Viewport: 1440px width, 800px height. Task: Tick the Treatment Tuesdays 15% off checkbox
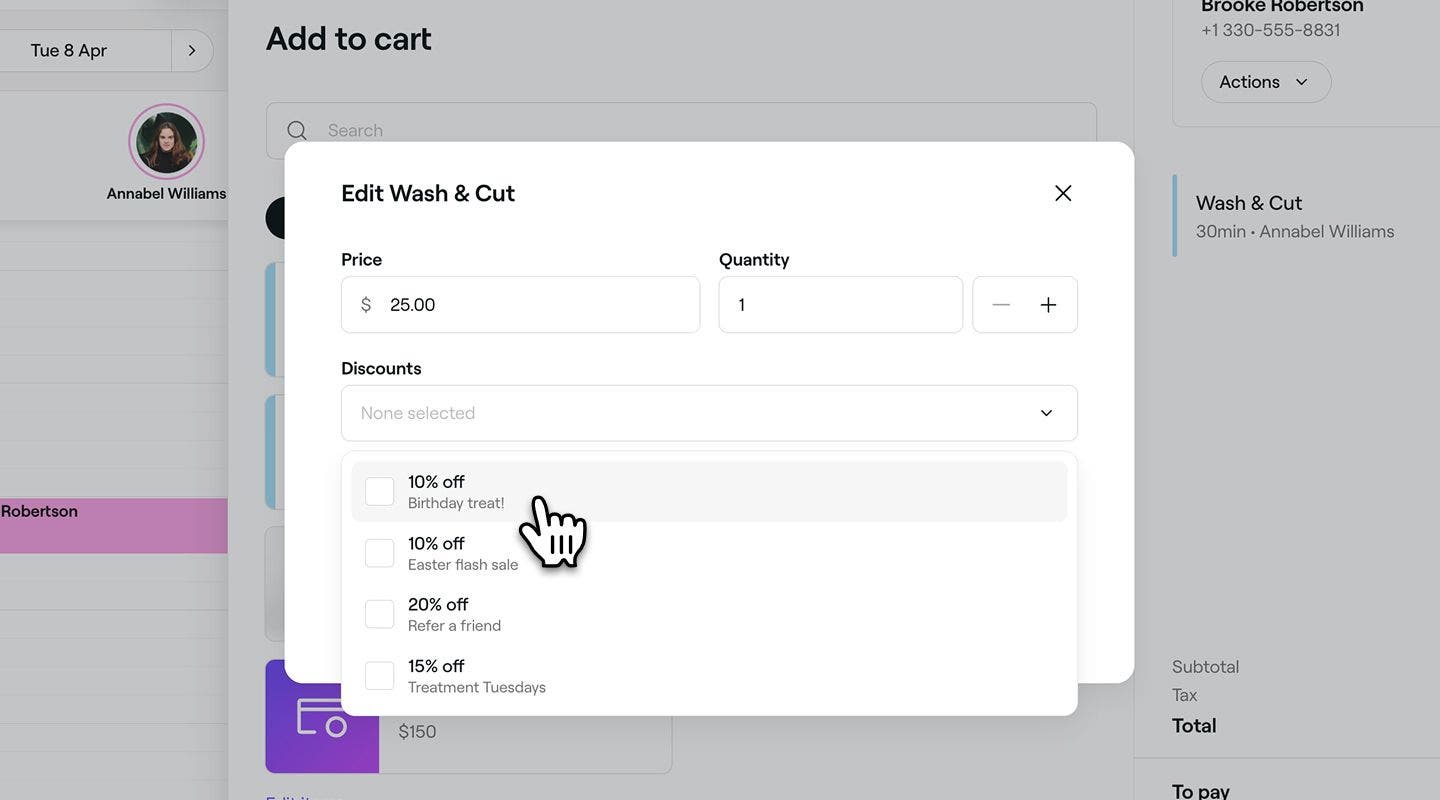(x=379, y=676)
